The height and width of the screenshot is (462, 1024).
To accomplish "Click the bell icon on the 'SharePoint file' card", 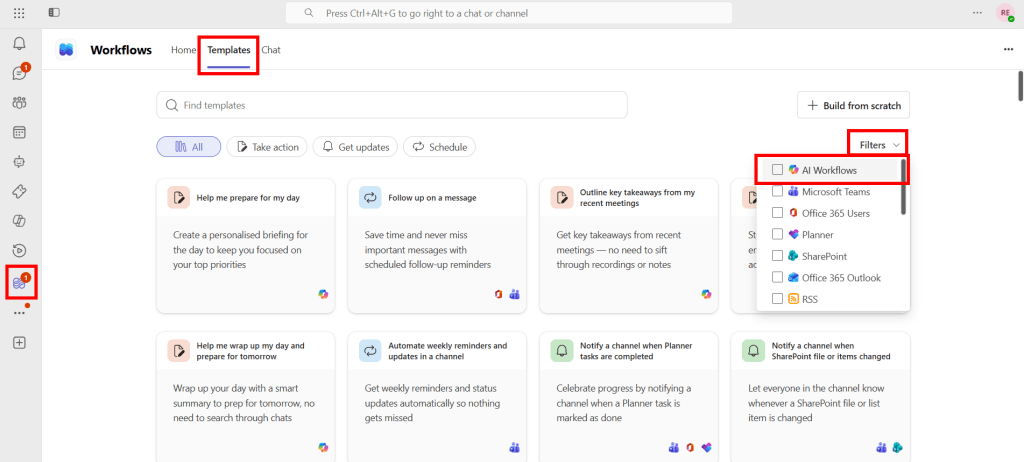I will [753, 350].
